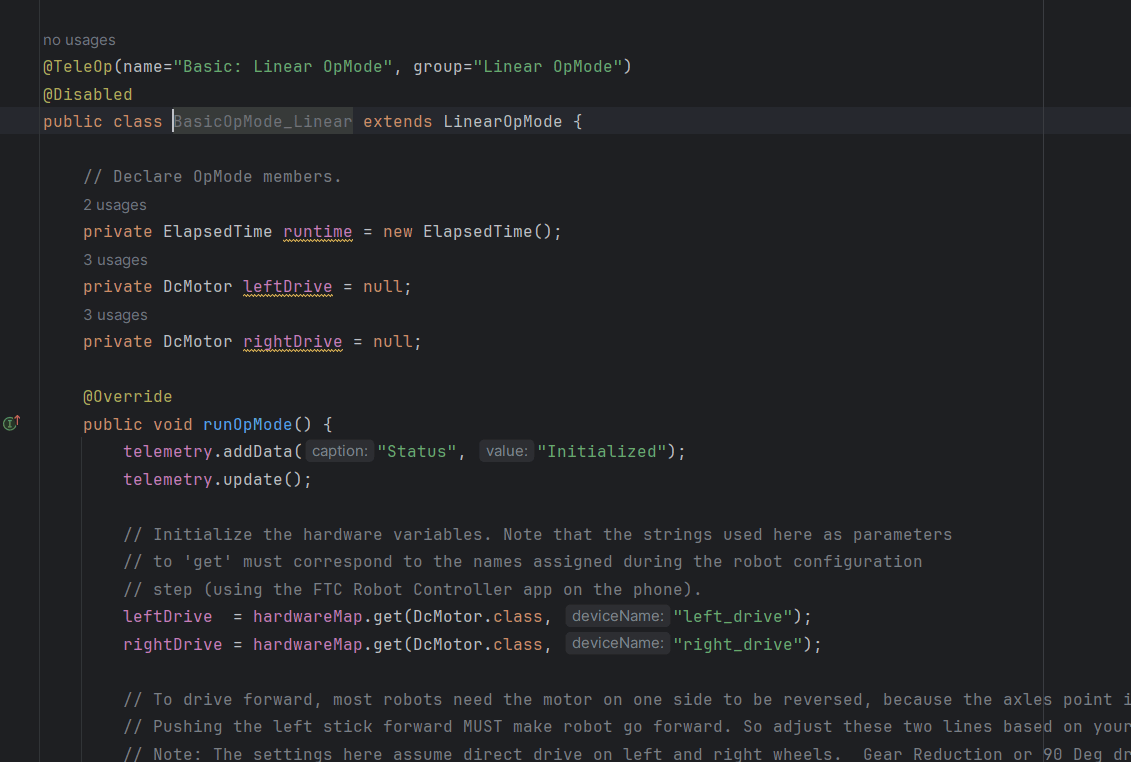Screen dimensions: 1131x762
Task: Click the LinearOpMode superclass name
Action: pos(503,122)
